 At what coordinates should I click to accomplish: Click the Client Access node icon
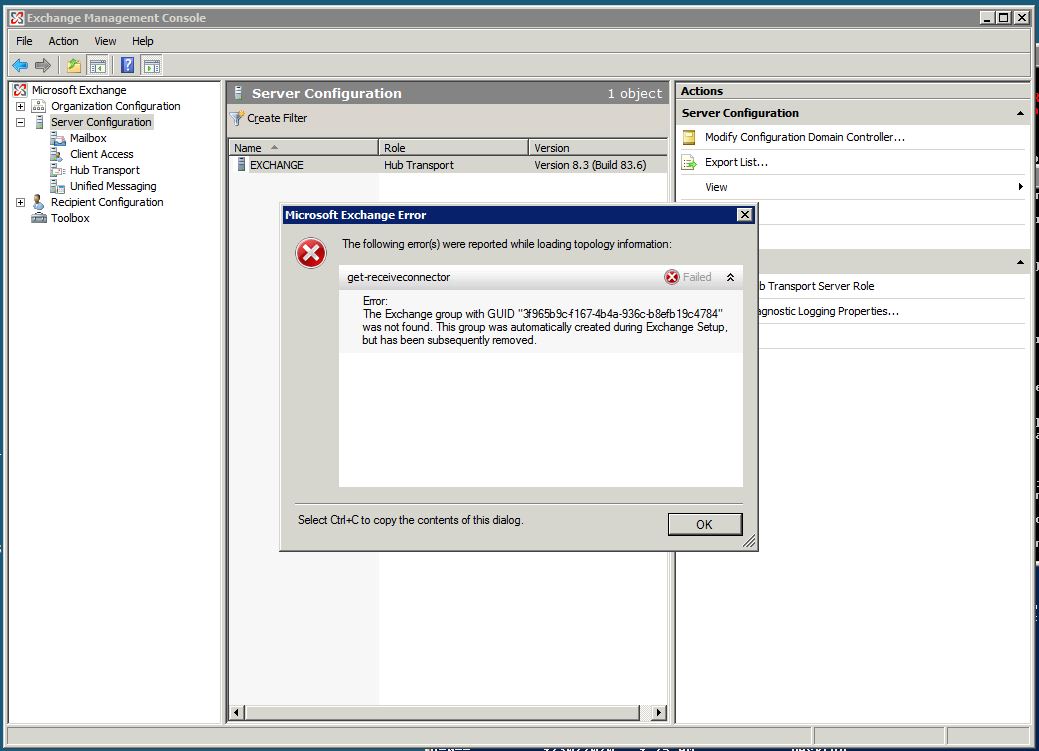point(57,154)
